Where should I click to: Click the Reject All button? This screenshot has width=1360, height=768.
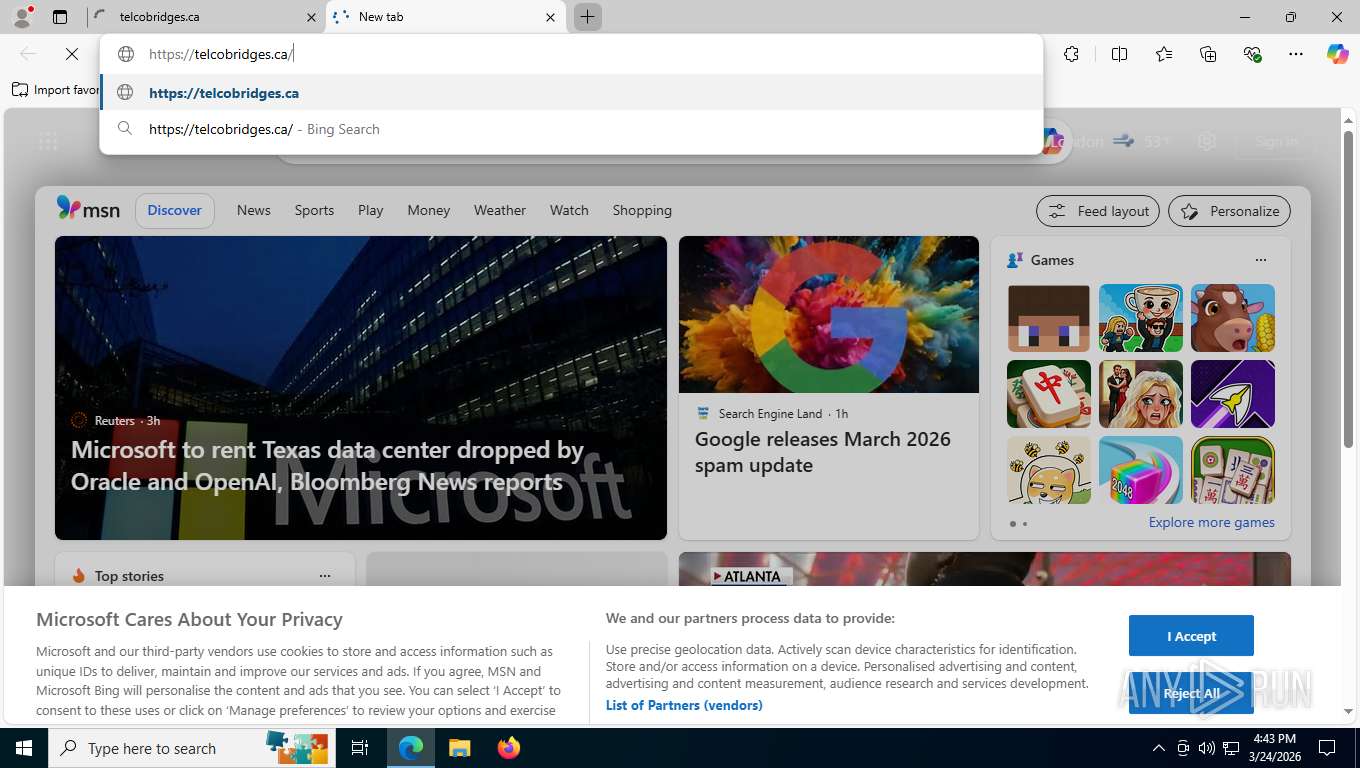pos(1191,693)
